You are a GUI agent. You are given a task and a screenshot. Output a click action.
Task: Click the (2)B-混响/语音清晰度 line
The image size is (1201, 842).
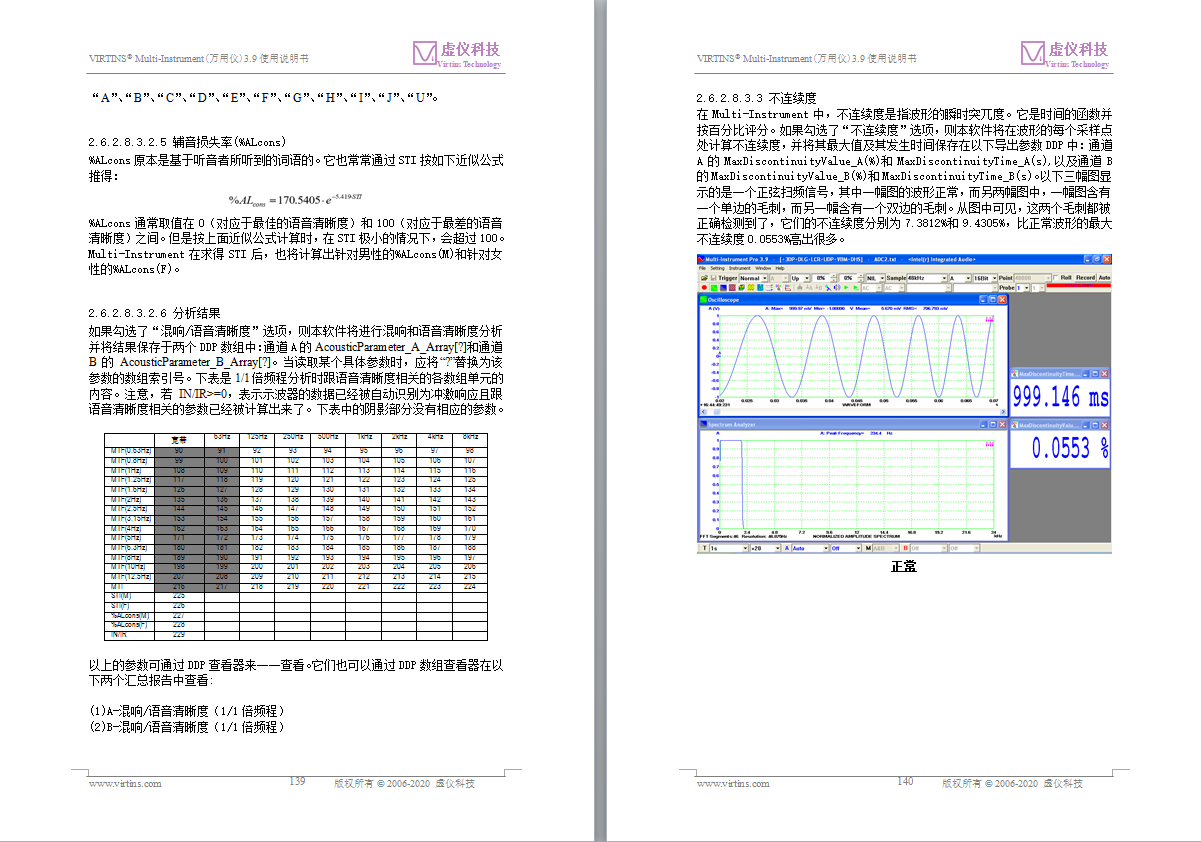click(x=186, y=727)
